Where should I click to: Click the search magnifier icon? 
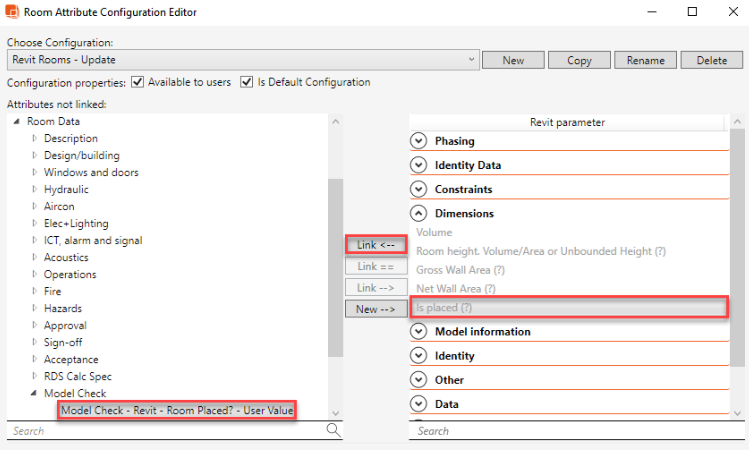click(333, 430)
